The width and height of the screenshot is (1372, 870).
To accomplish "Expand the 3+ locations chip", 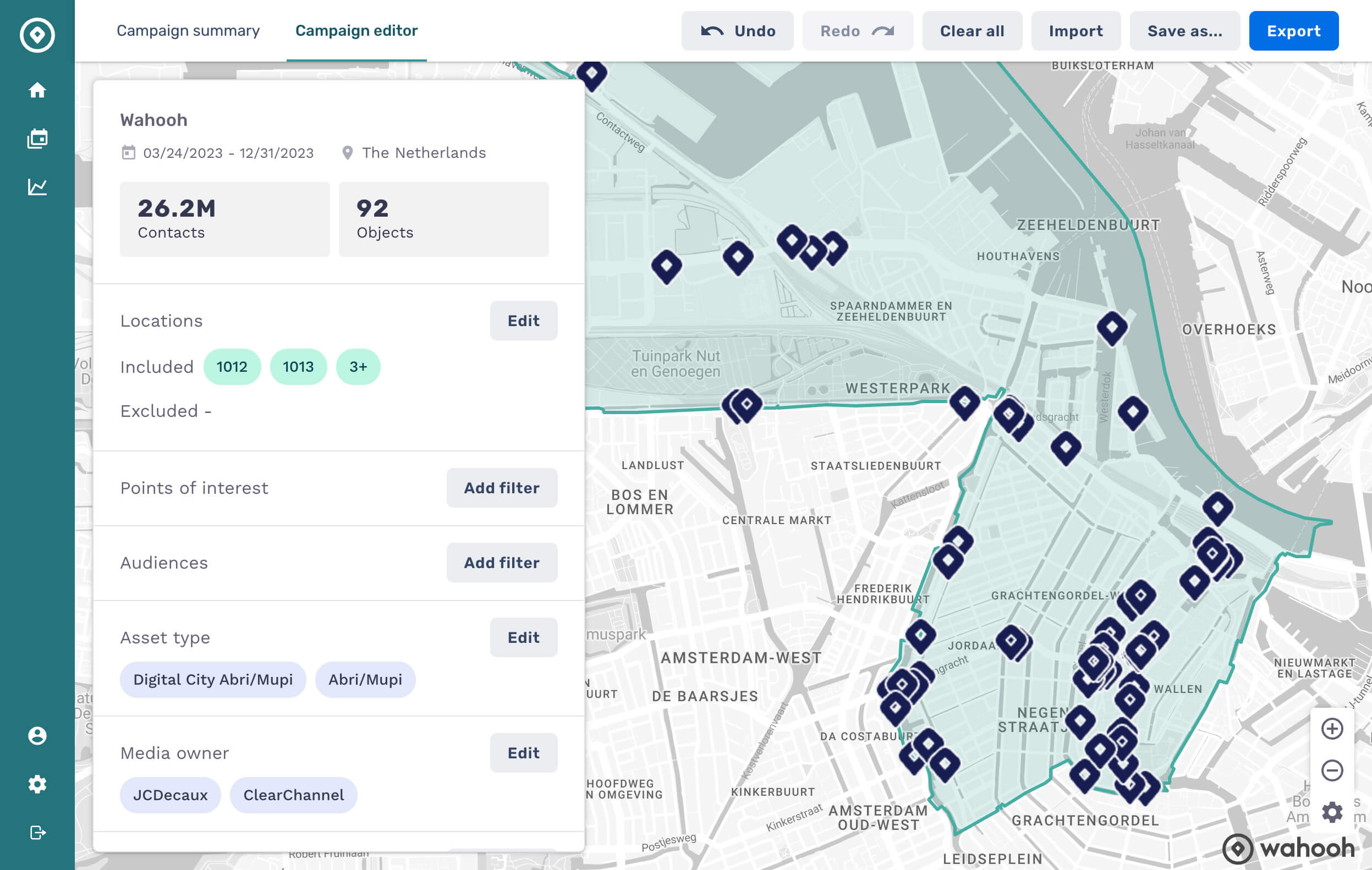I will [x=358, y=367].
